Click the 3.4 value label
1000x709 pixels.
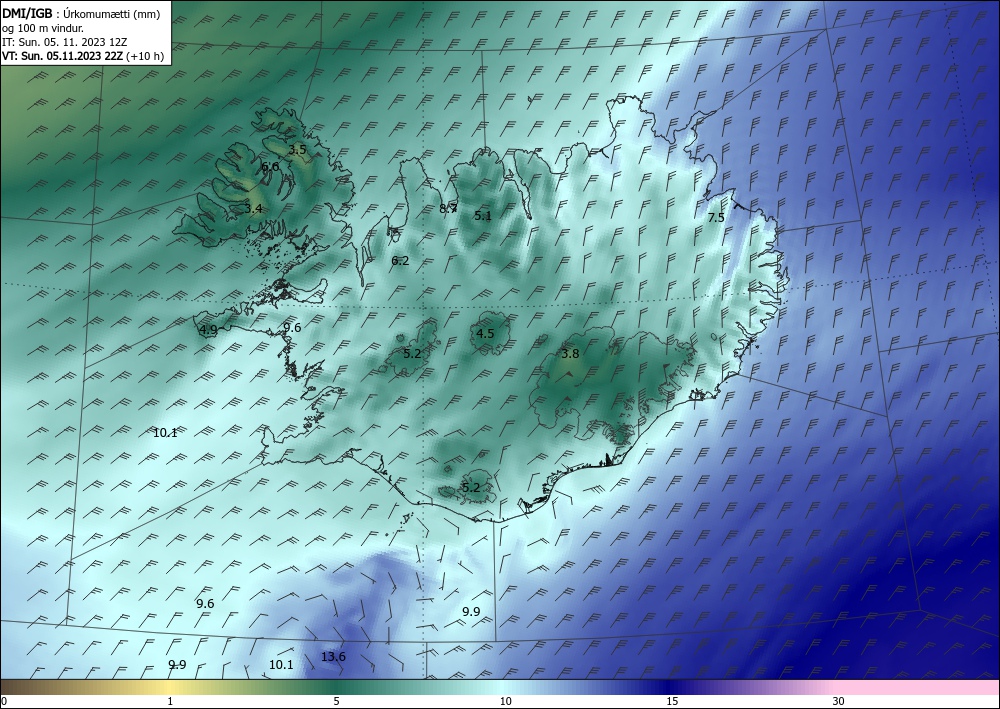coord(253,208)
